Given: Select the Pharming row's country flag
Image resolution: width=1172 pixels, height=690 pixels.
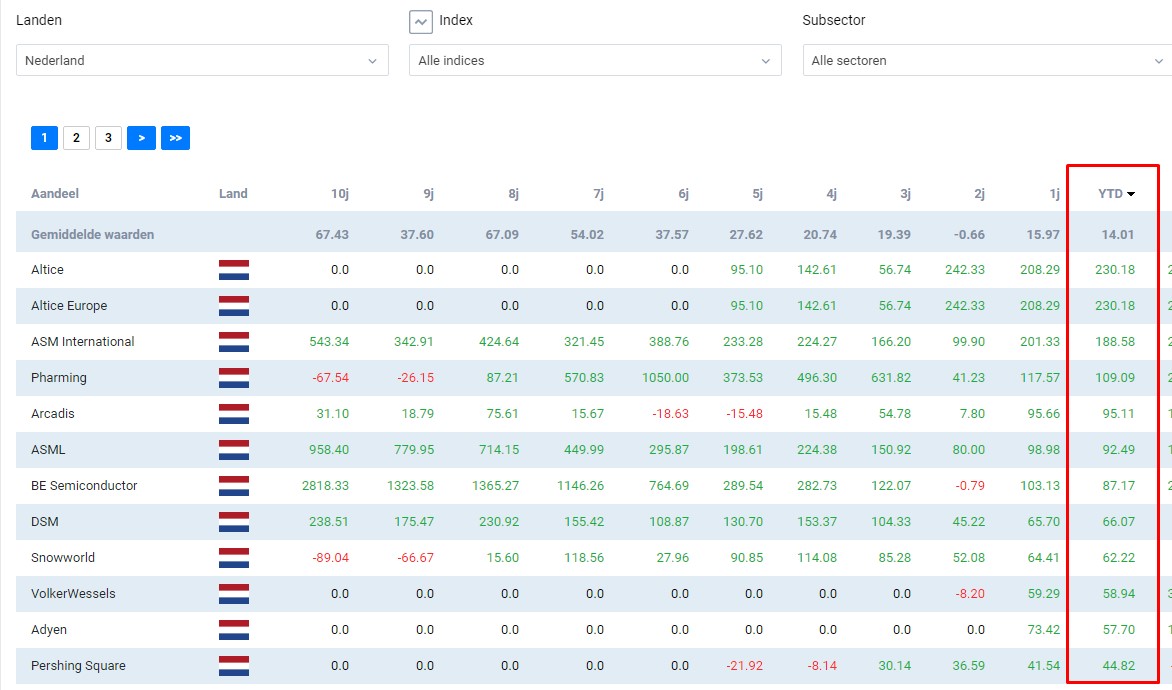Looking at the screenshot, I should point(234,378).
